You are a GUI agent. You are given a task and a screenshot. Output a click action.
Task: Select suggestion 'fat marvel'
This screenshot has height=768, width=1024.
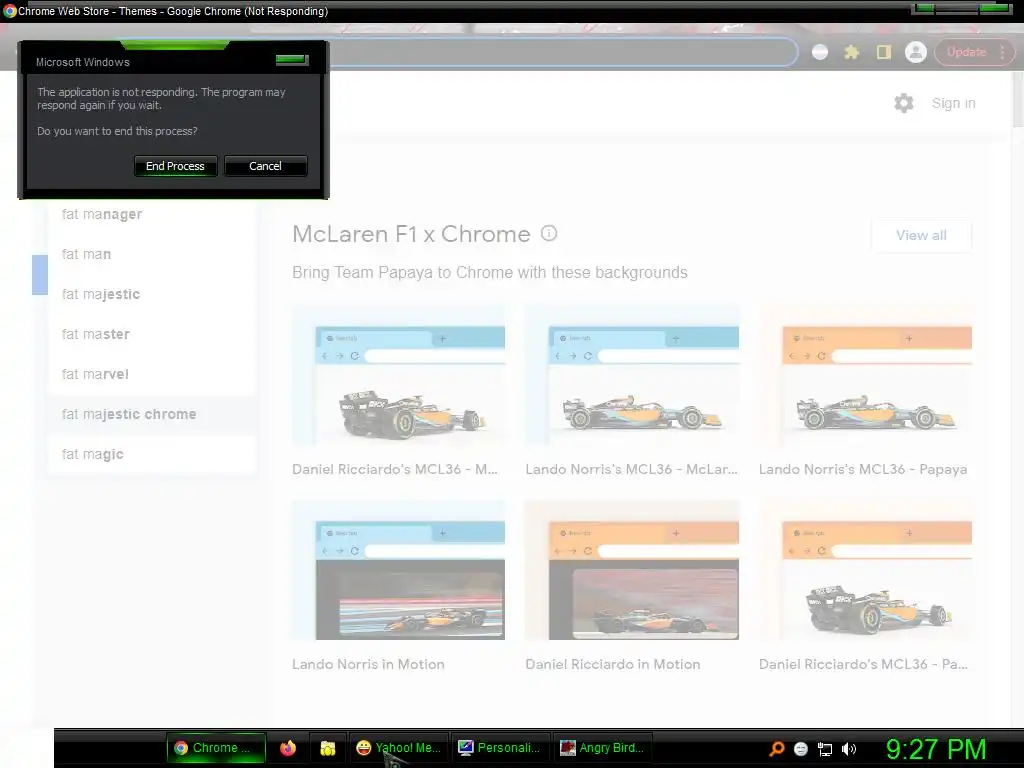point(152,374)
